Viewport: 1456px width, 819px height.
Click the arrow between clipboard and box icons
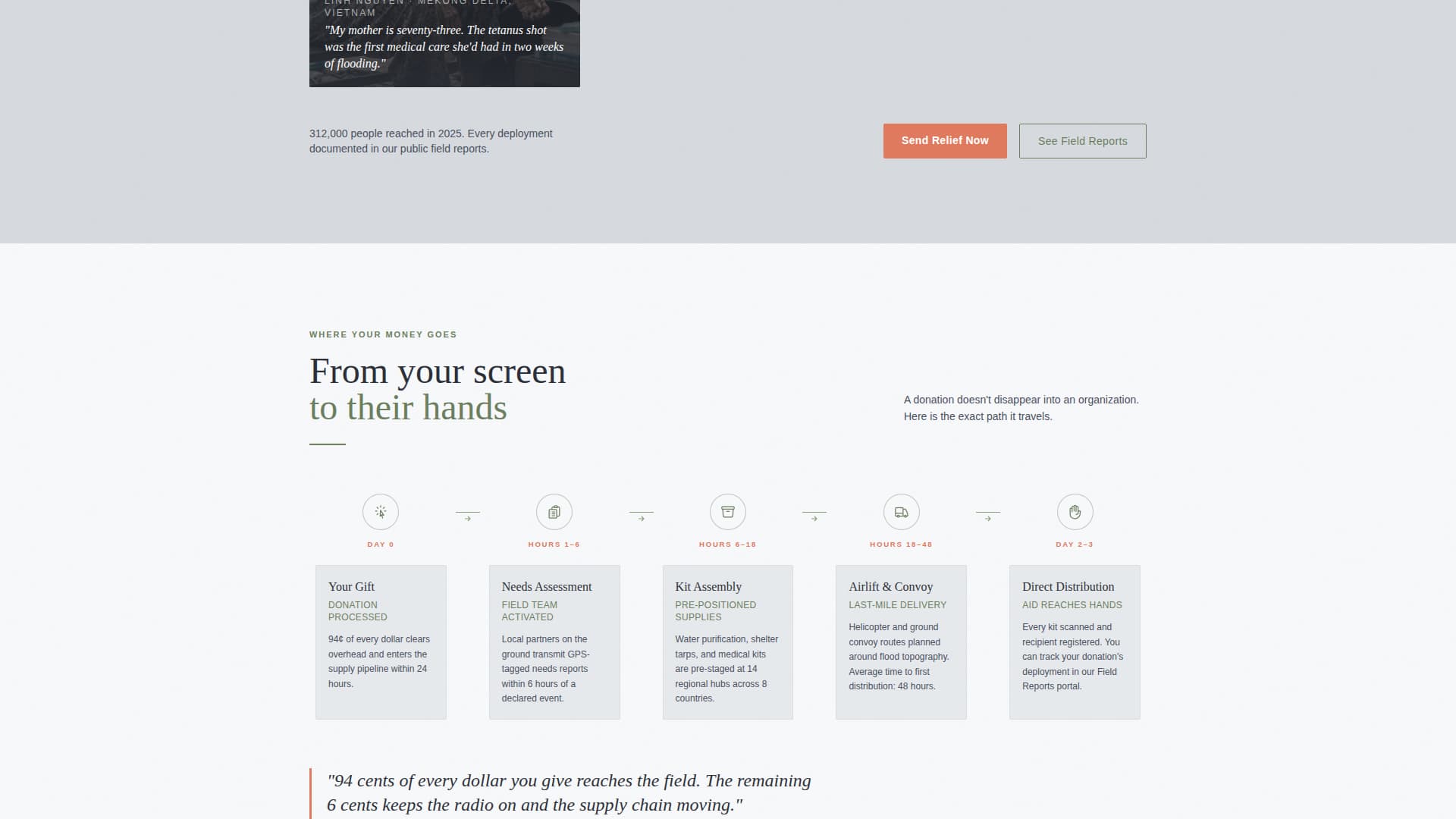[x=641, y=517]
